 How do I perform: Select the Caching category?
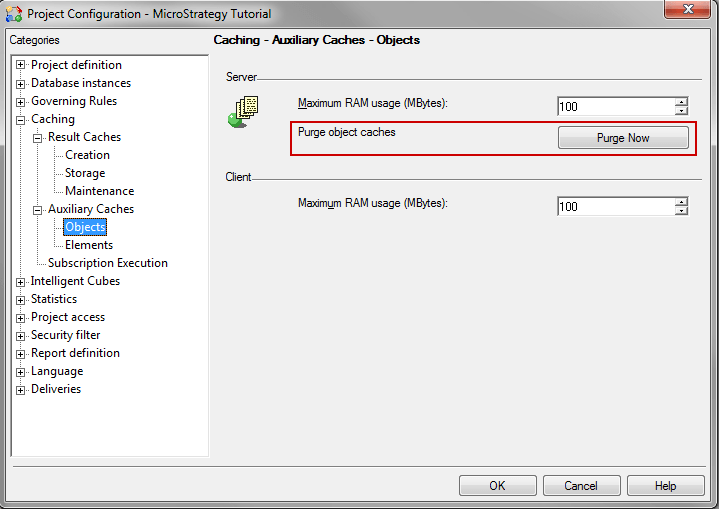pos(53,119)
